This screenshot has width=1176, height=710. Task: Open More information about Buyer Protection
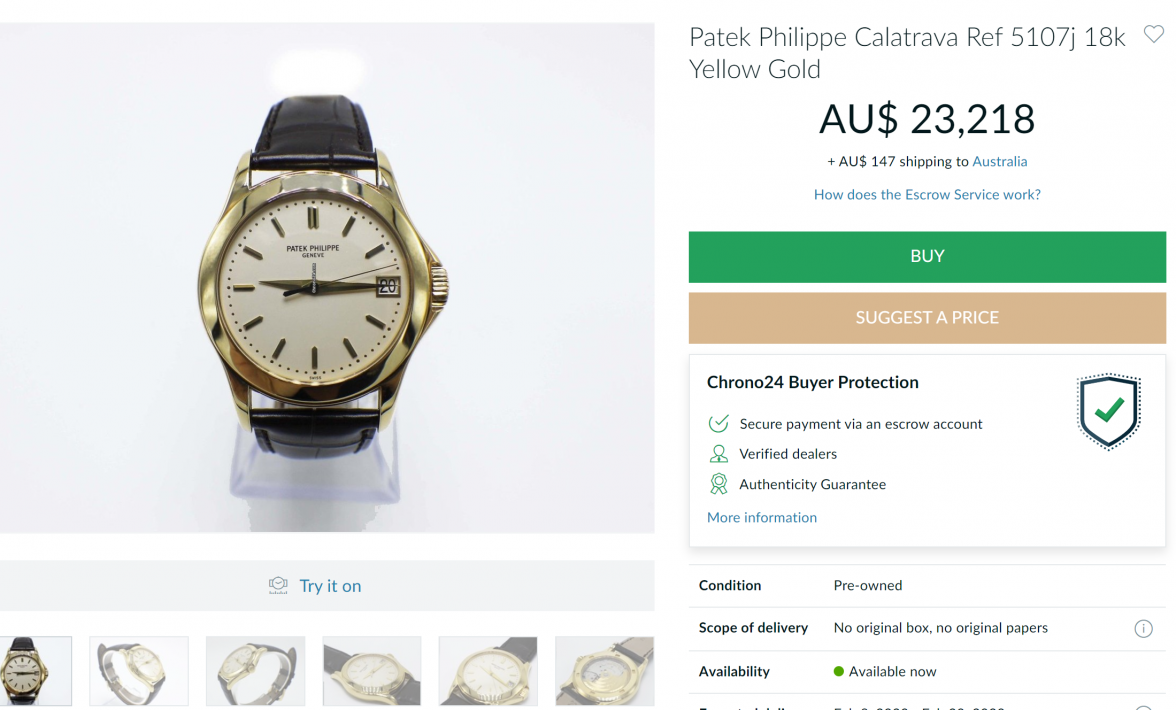(x=762, y=517)
